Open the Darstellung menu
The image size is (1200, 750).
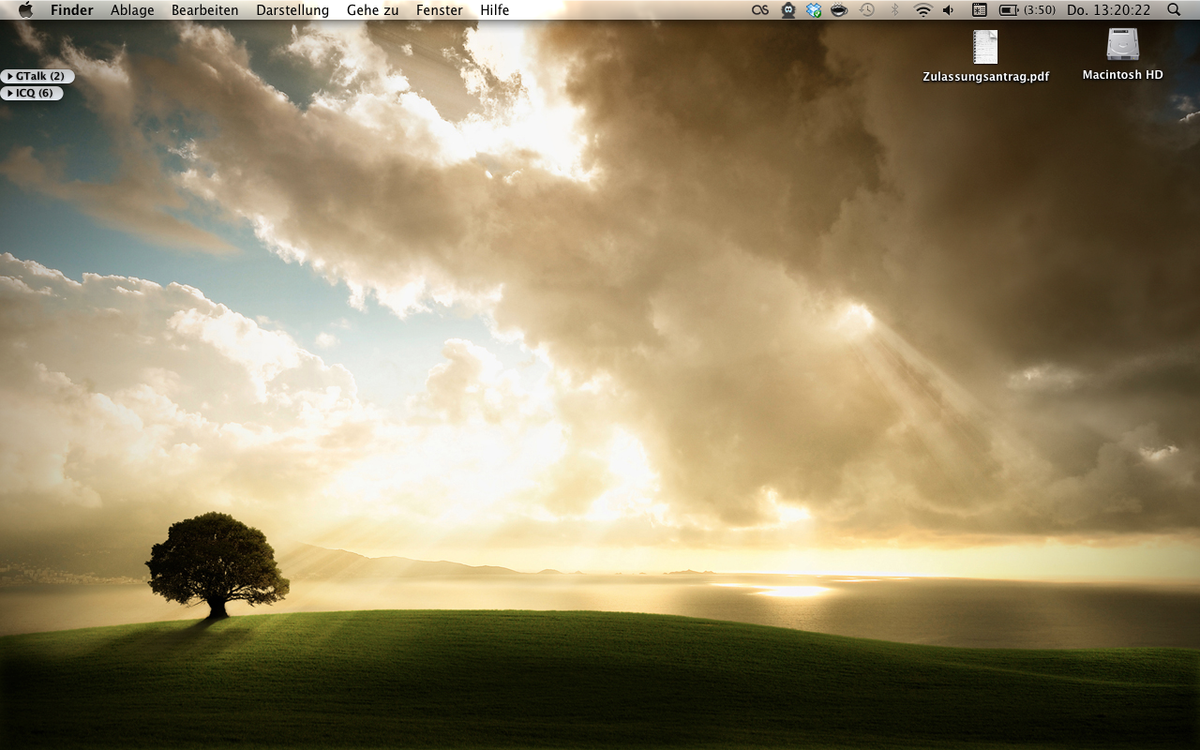292,10
